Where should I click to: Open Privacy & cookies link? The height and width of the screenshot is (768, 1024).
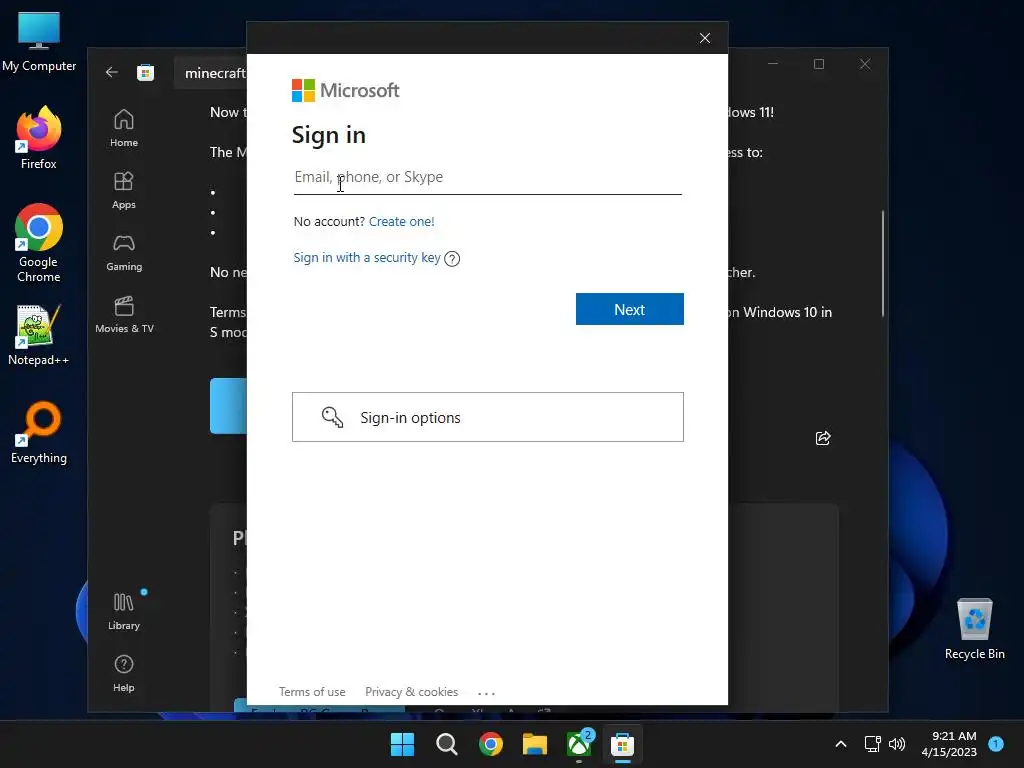(411, 692)
